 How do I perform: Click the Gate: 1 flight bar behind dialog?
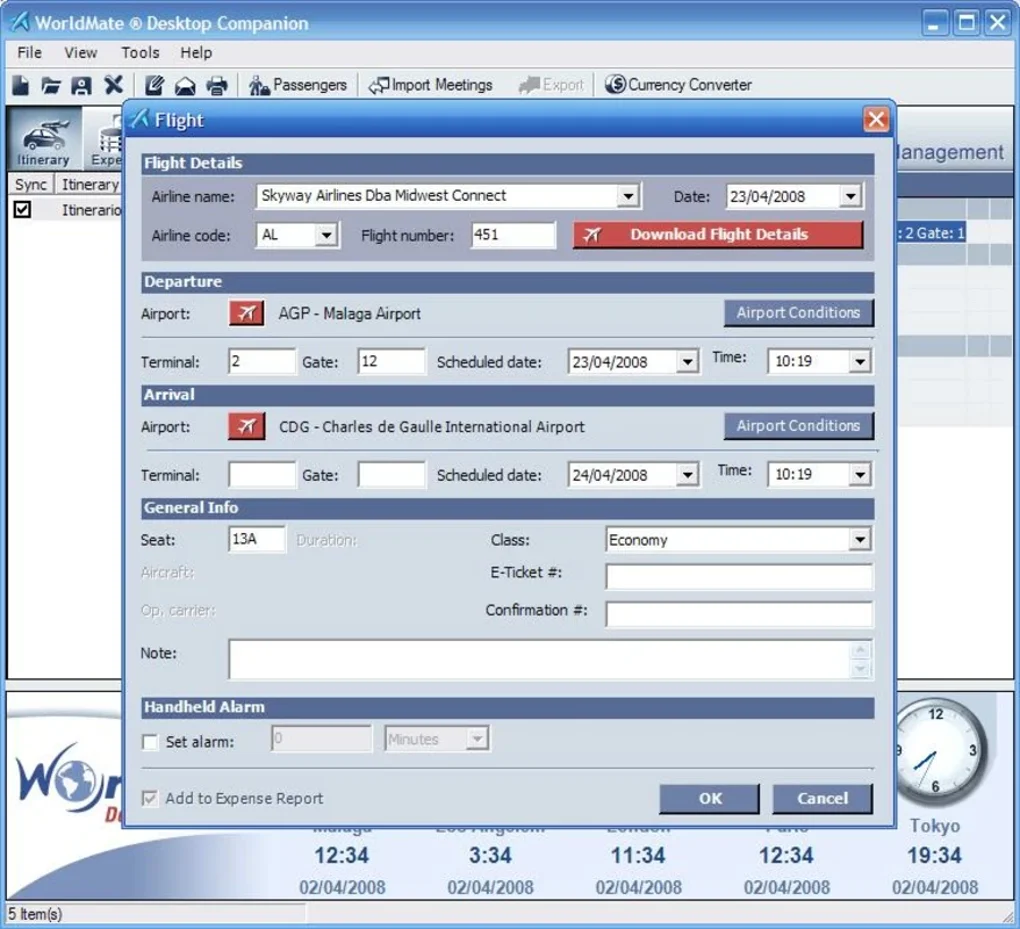(931, 233)
